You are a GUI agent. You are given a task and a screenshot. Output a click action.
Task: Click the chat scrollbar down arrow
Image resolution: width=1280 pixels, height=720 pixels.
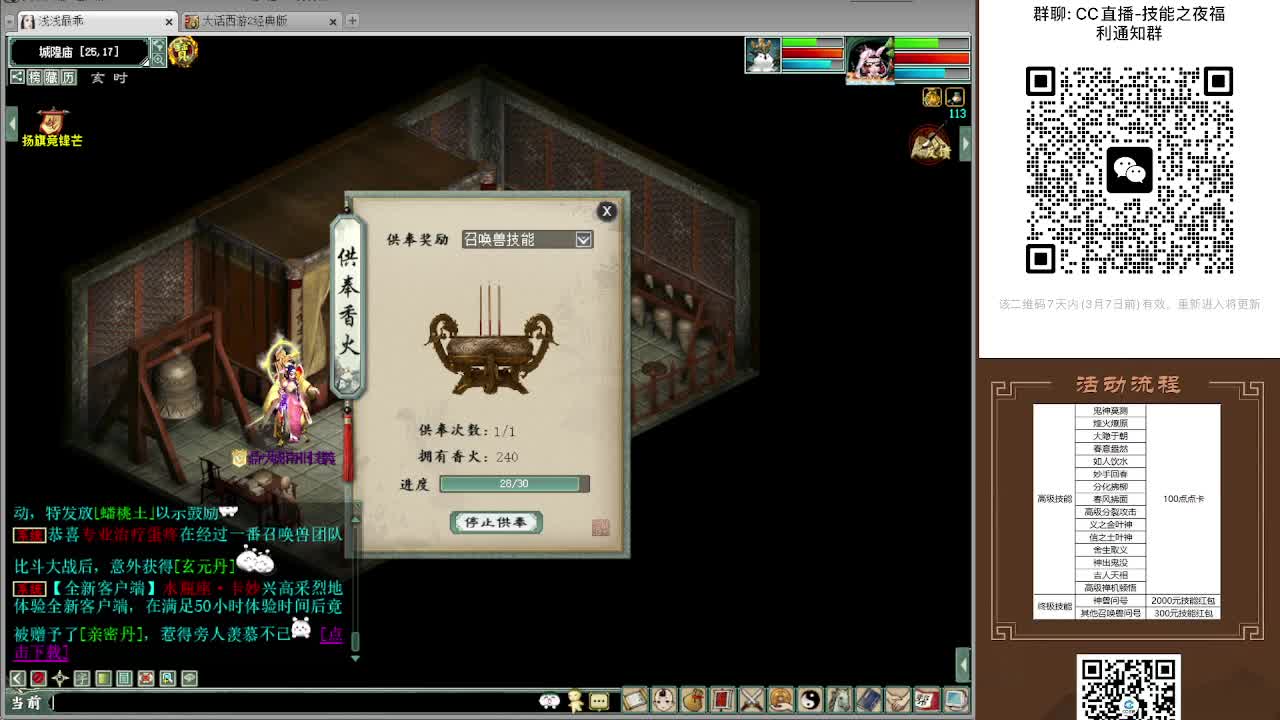point(354,657)
